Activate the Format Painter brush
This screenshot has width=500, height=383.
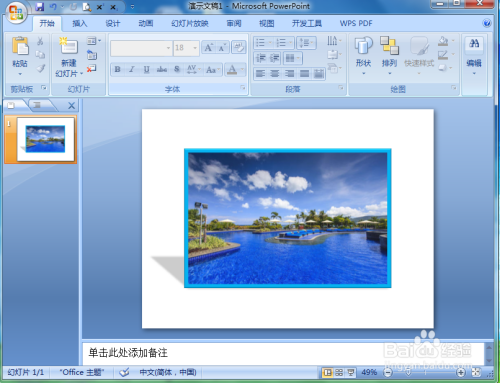point(40,68)
